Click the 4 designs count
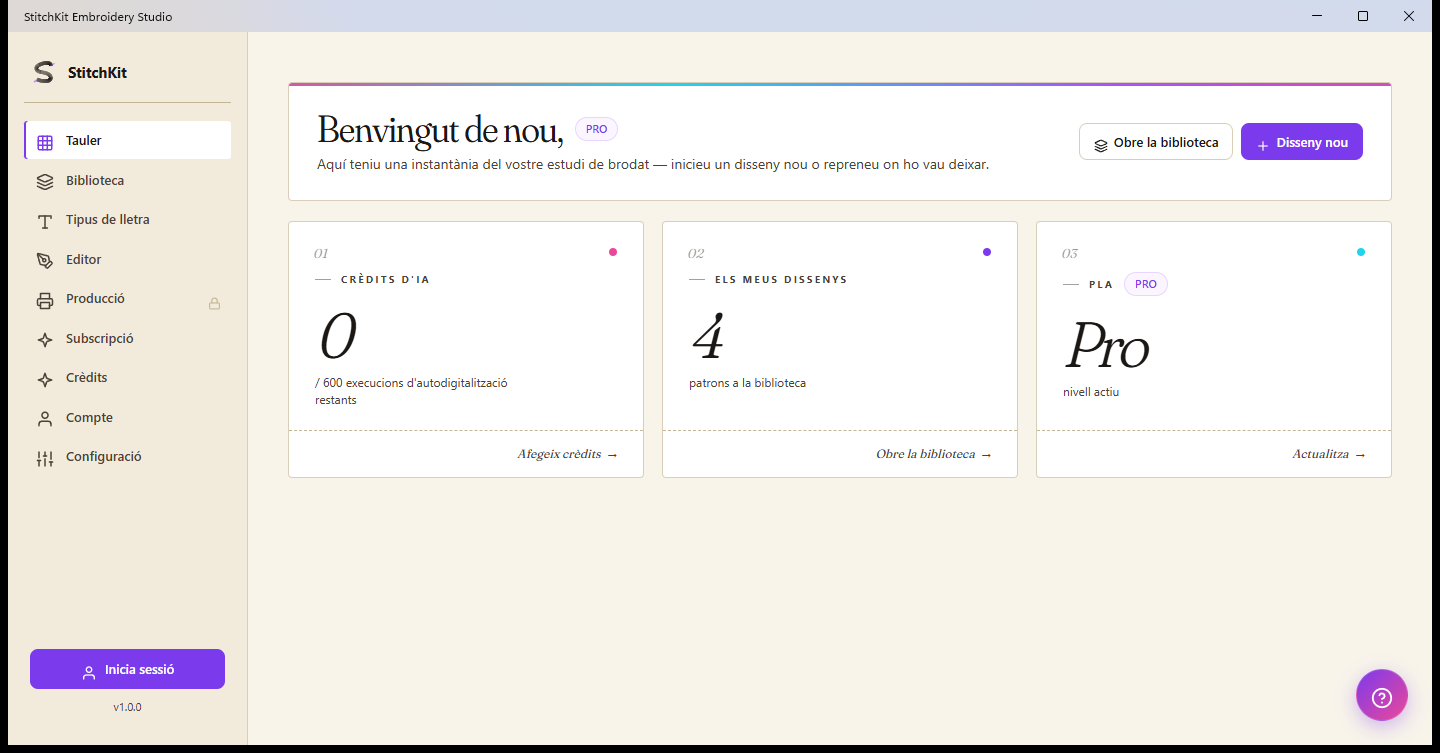This screenshot has height=753, width=1440. pos(707,336)
